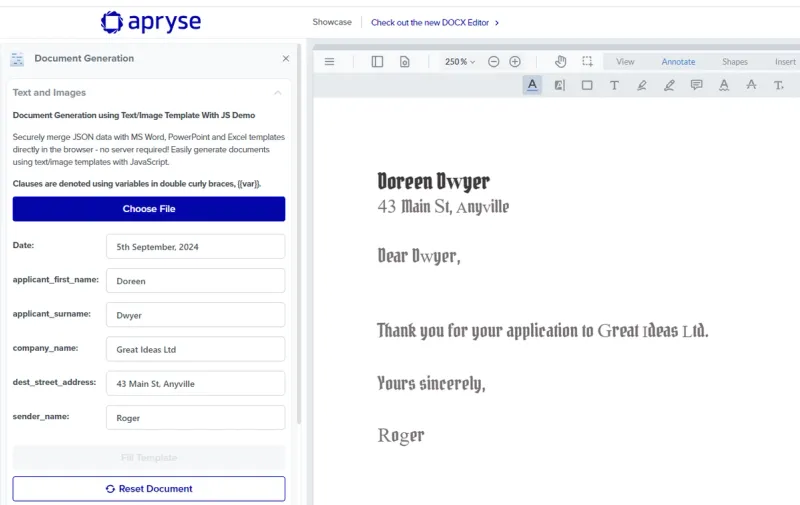Click the applicant_surname field with Dwyer
The height and width of the screenshot is (505, 800).
195,315
